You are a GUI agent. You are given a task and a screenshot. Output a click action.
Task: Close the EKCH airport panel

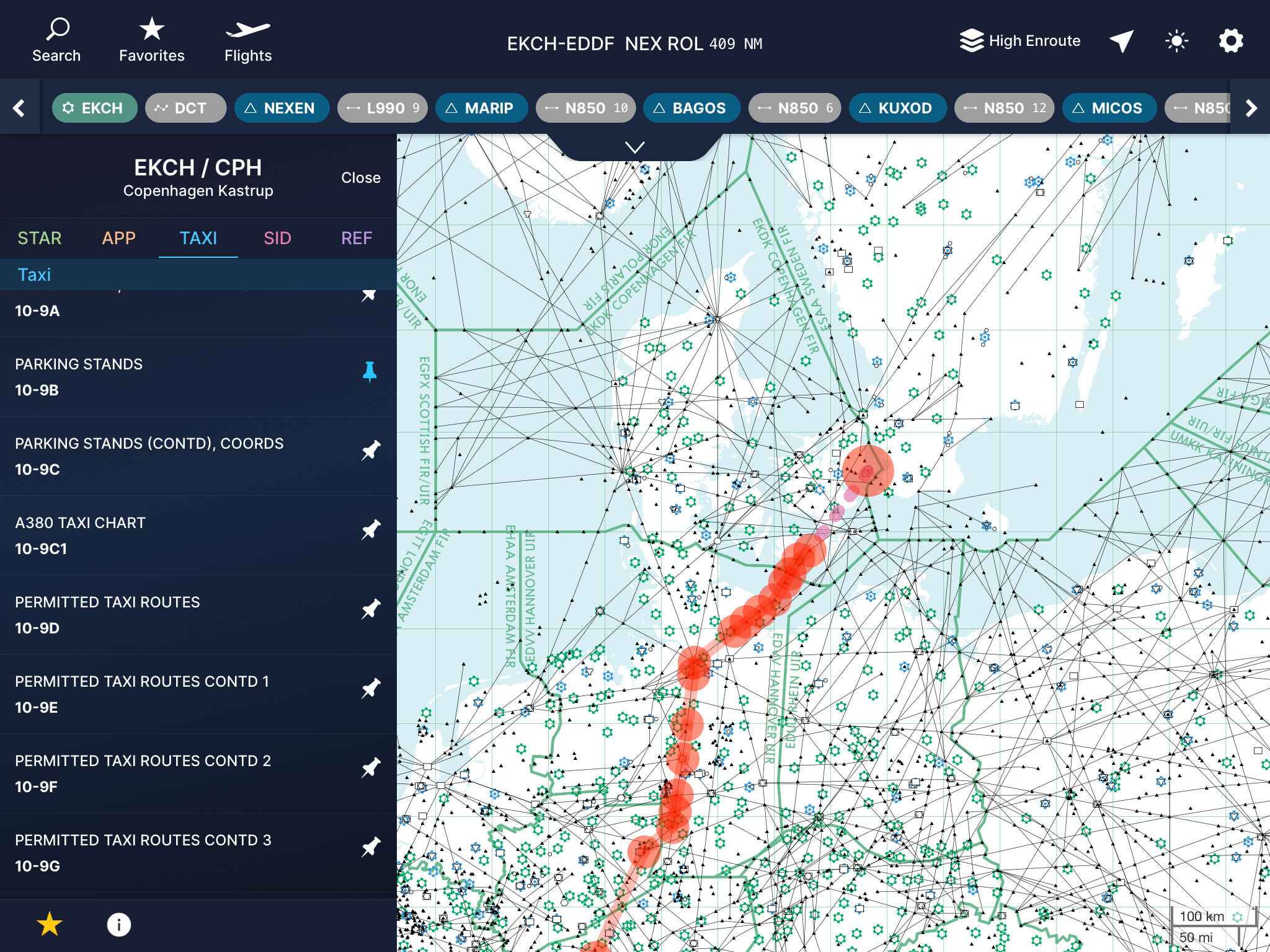pyautogui.click(x=360, y=178)
